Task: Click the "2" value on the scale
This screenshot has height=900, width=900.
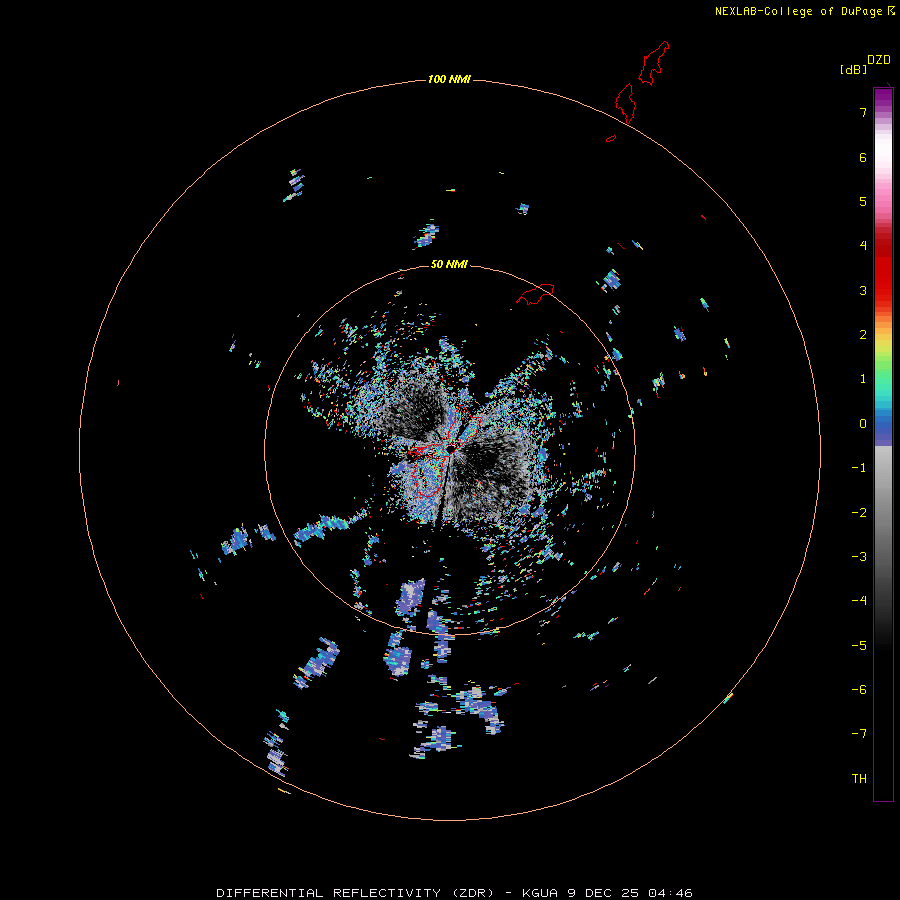Action: (863, 335)
